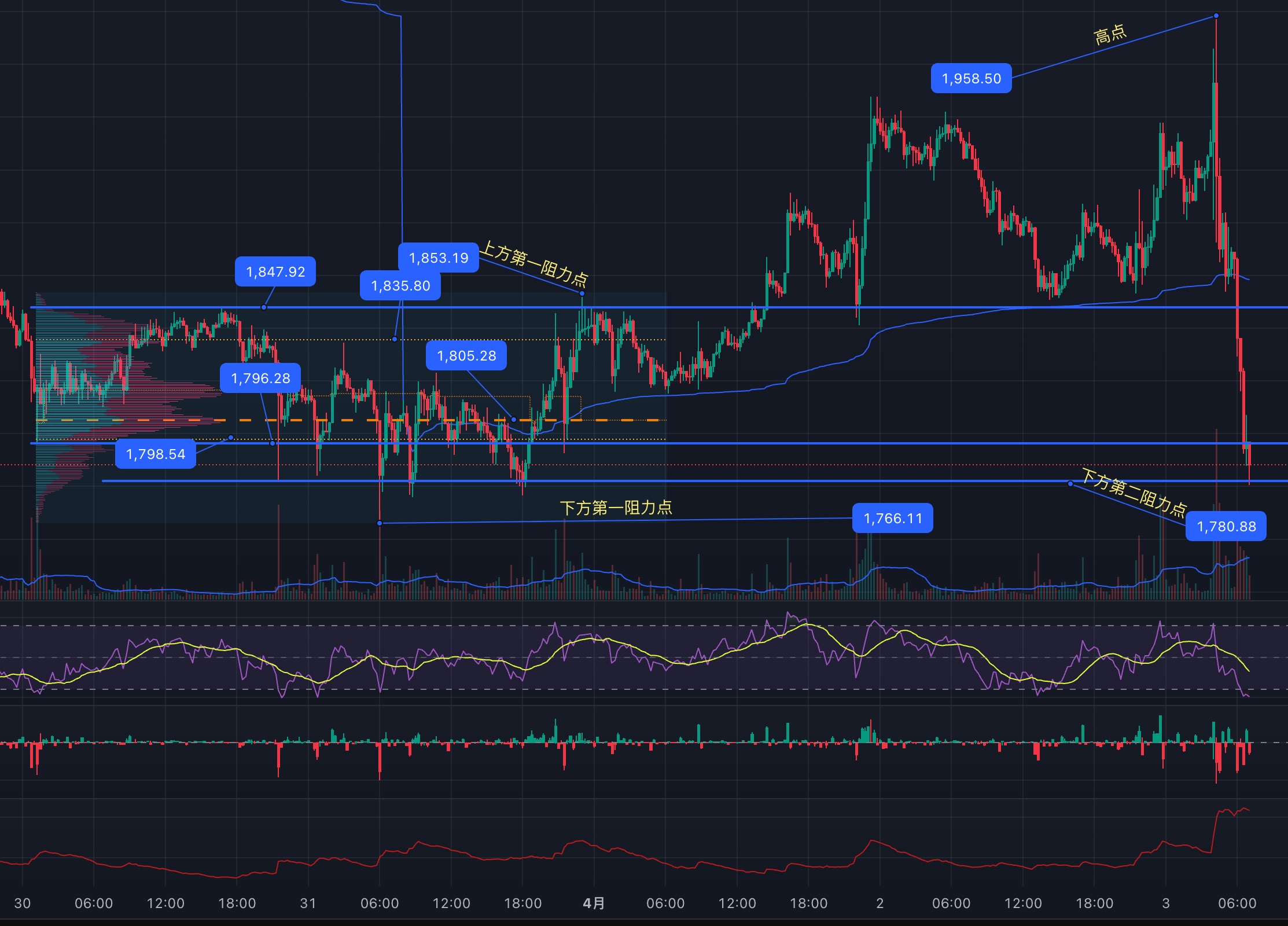Screen dimensions: 1288x926
Task: Click the 31 date label on time axis
Action: click(x=308, y=903)
